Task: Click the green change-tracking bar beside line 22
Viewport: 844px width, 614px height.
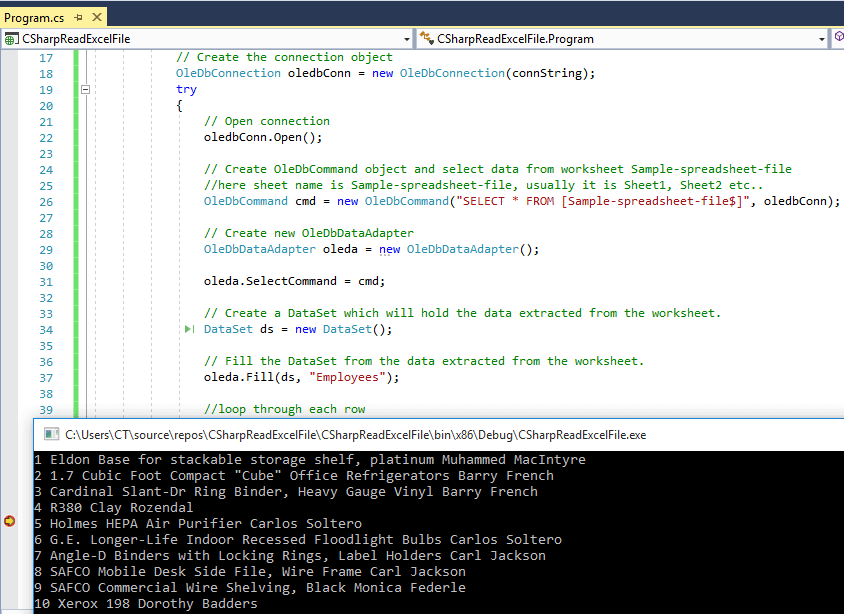Action: tap(77, 136)
